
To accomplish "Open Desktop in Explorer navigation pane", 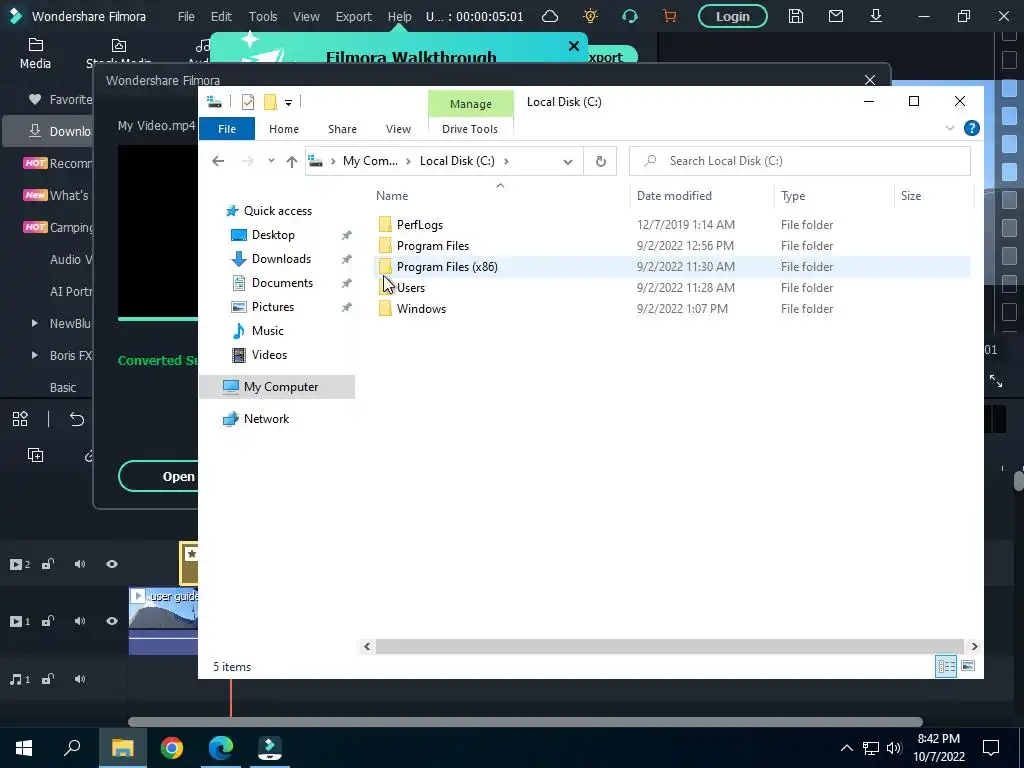I will tap(273, 234).
